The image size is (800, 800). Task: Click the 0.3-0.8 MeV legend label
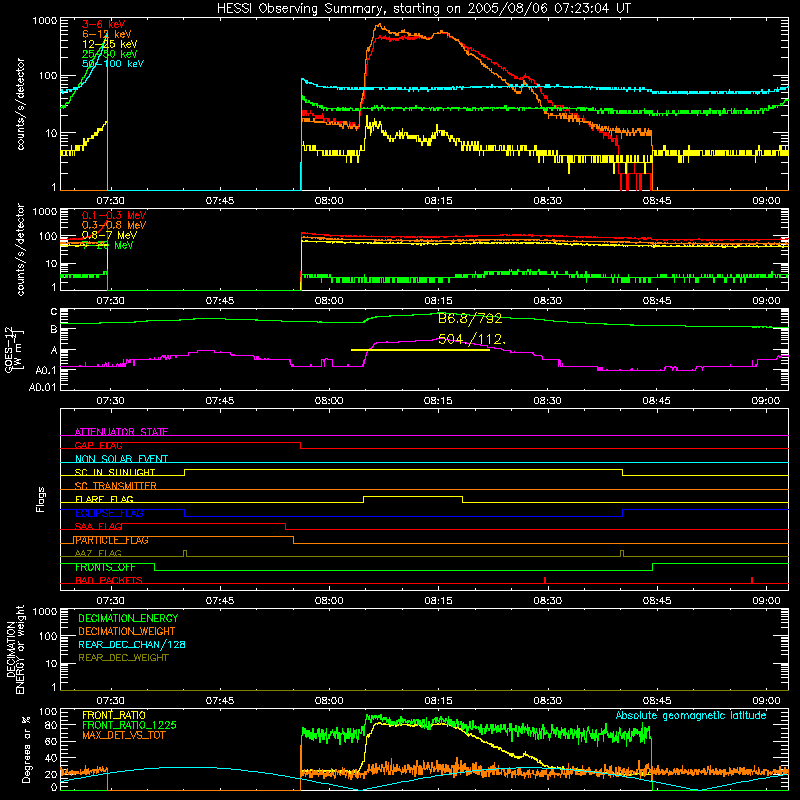pyautogui.click(x=114, y=225)
